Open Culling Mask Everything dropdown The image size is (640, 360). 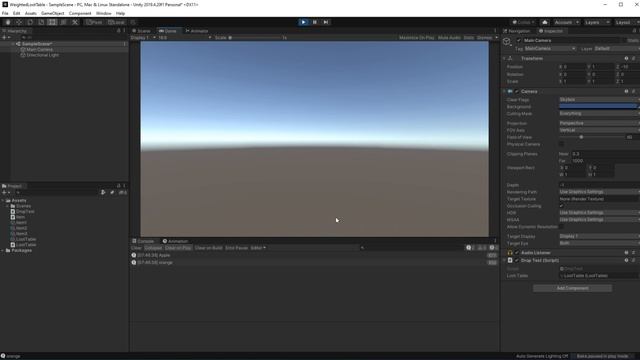click(599, 113)
